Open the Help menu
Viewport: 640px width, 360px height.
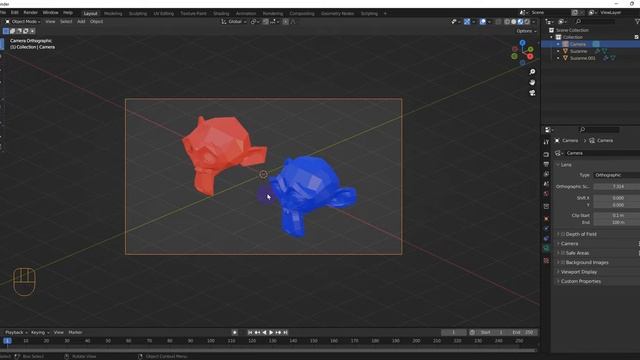(68, 13)
